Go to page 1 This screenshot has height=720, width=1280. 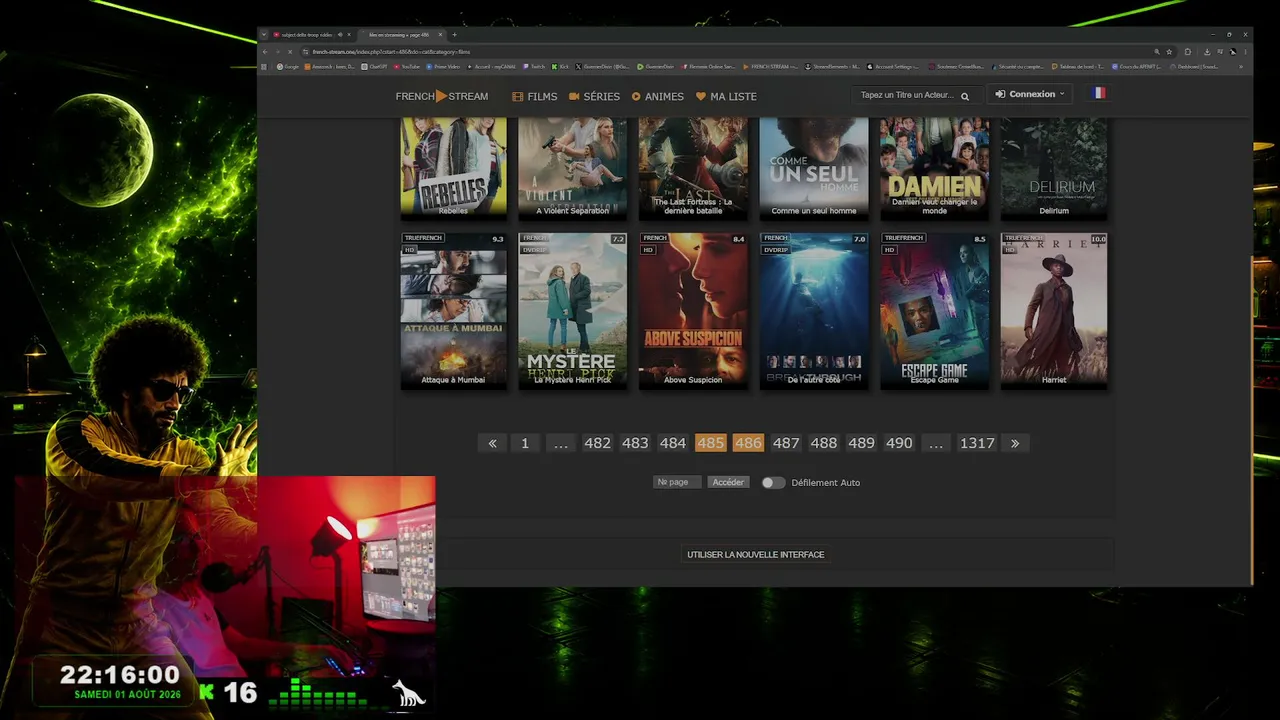525,443
